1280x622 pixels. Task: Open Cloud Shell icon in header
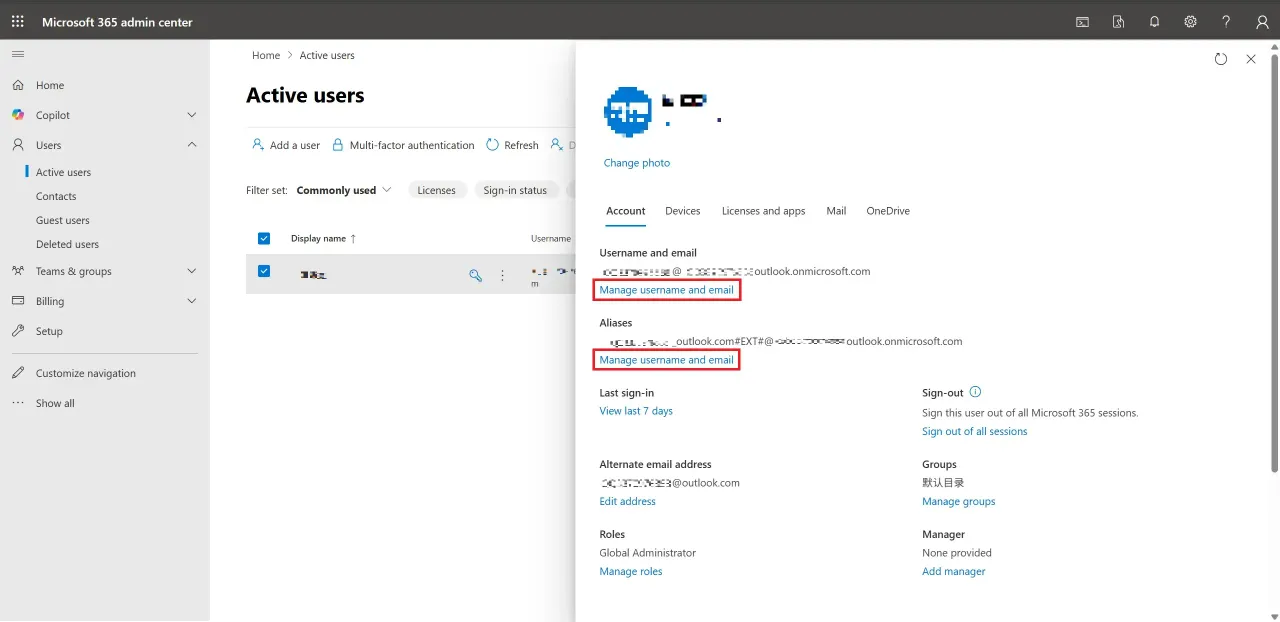click(x=1082, y=21)
